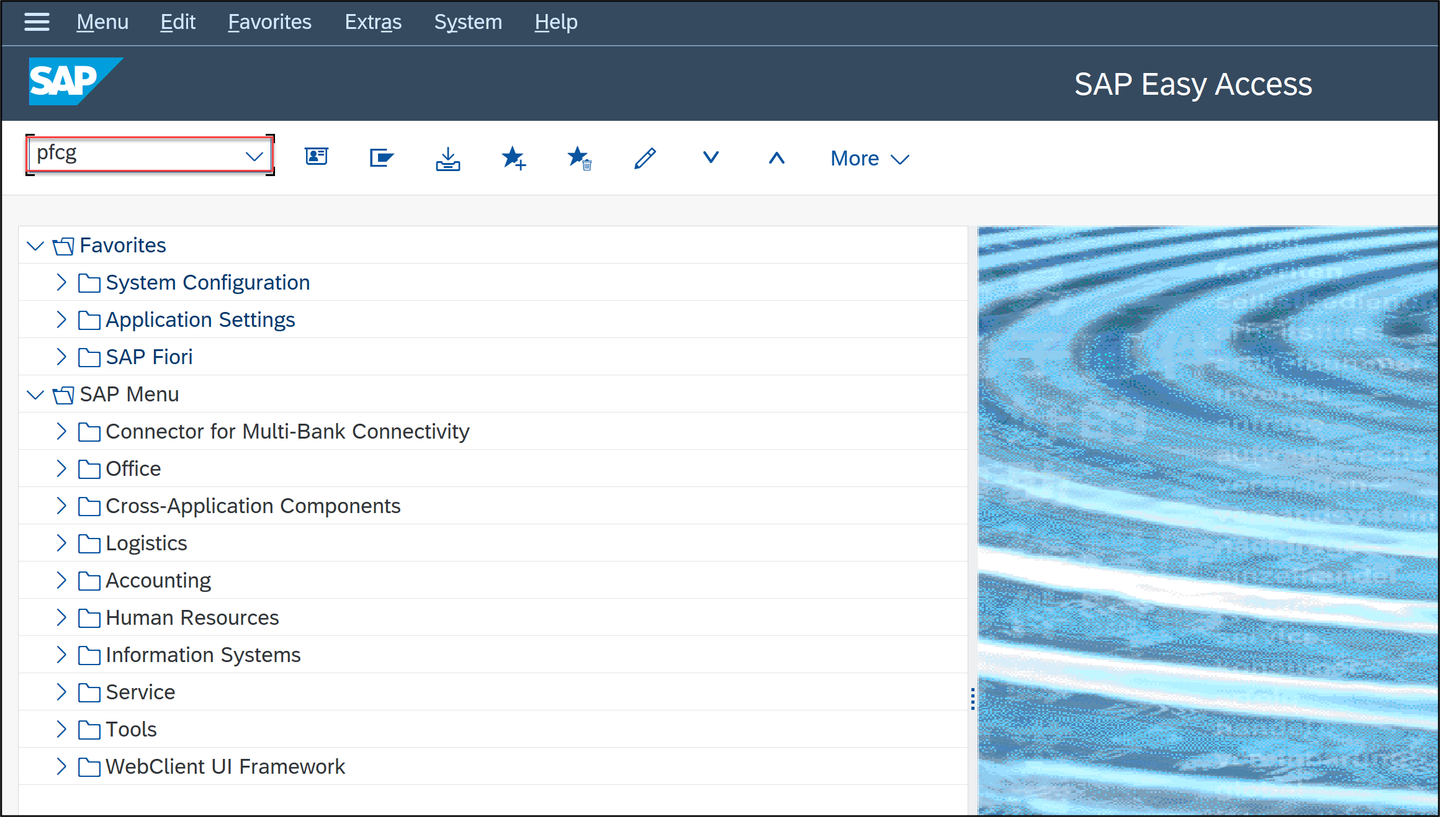This screenshot has width=1440, height=817.
Task: Expand the Information Systems node
Action: click(61, 655)
